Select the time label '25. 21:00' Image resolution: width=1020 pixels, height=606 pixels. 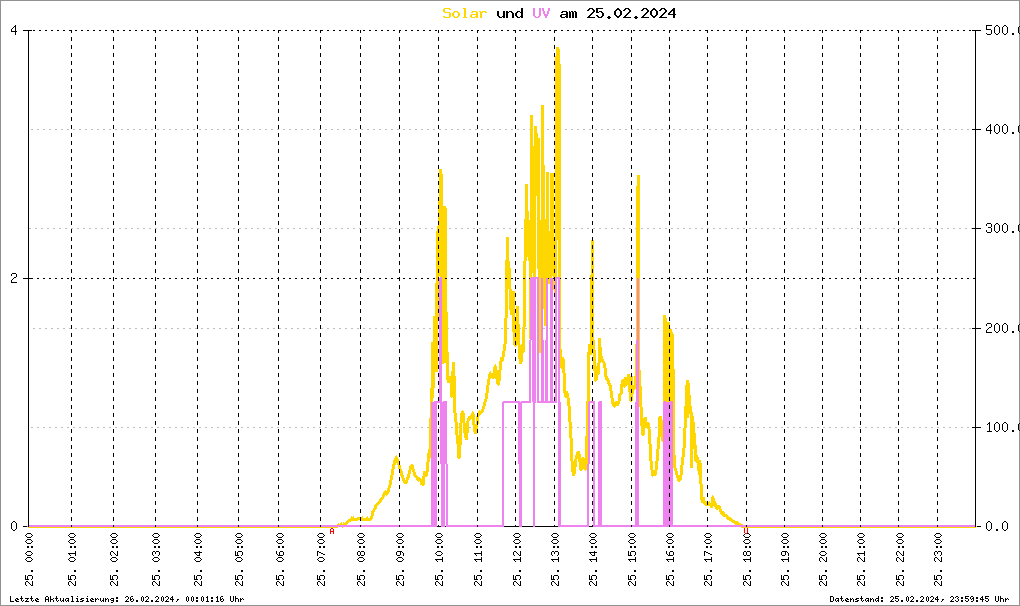click(861, 560)
